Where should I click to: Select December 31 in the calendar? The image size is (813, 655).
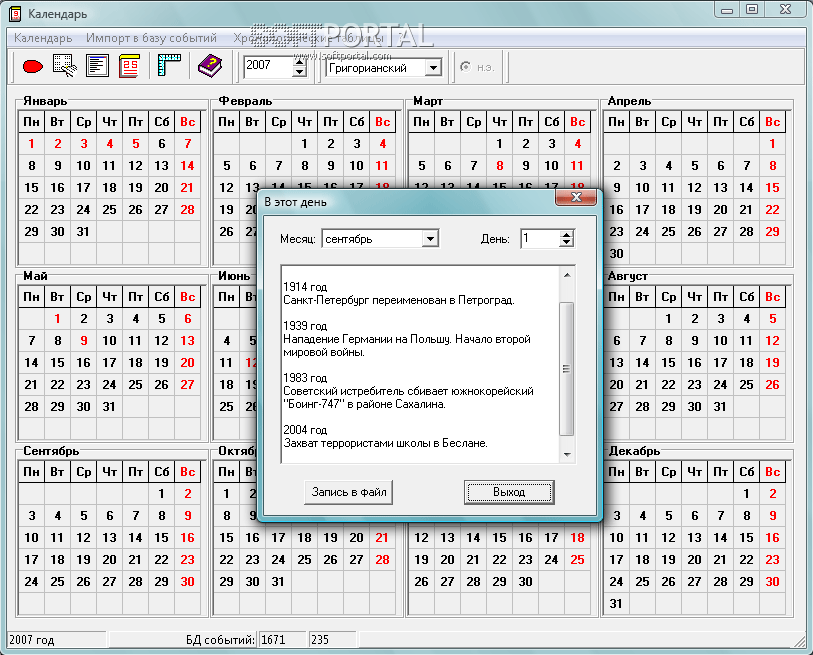pos(616,604)
